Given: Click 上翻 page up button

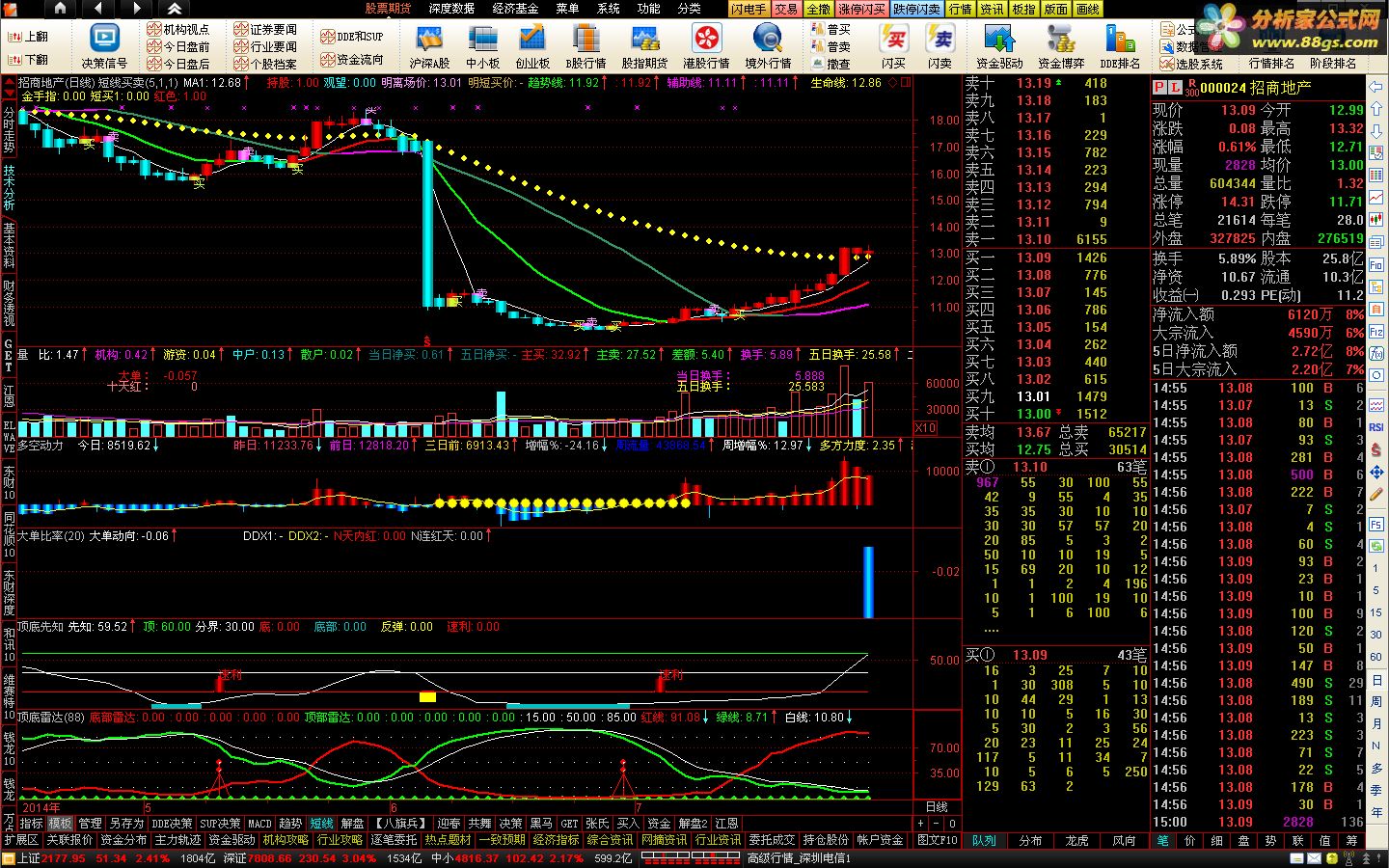Looking at the screenshot, I should click(x=28, y=36).
